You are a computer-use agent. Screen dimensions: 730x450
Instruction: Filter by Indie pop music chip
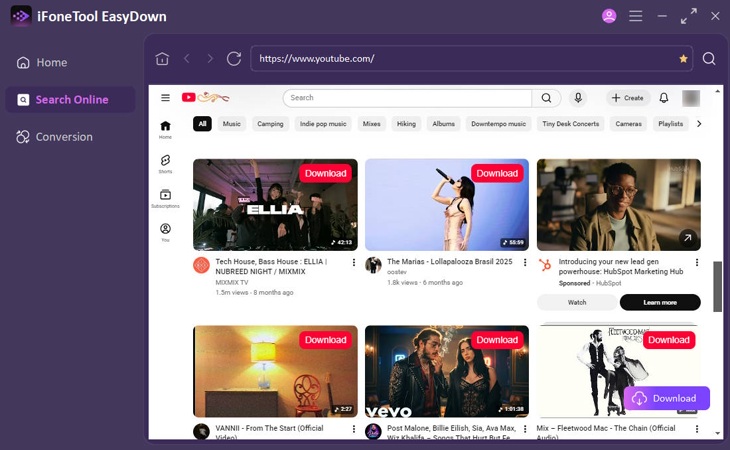coord(323,124)
